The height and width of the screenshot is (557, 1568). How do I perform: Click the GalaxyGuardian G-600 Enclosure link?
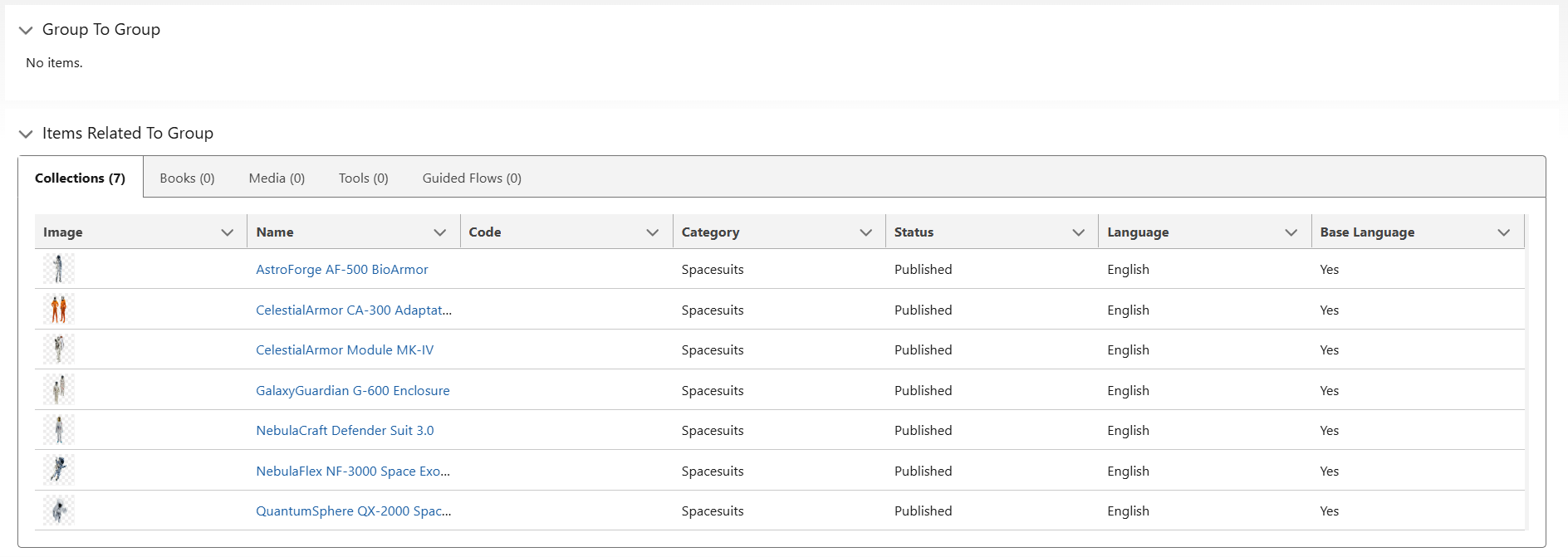[x=352, y=391]
